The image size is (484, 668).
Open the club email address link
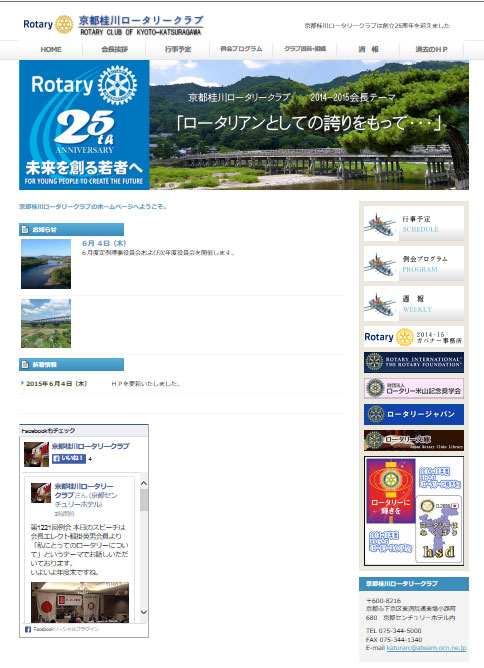(x=426, y=648)
